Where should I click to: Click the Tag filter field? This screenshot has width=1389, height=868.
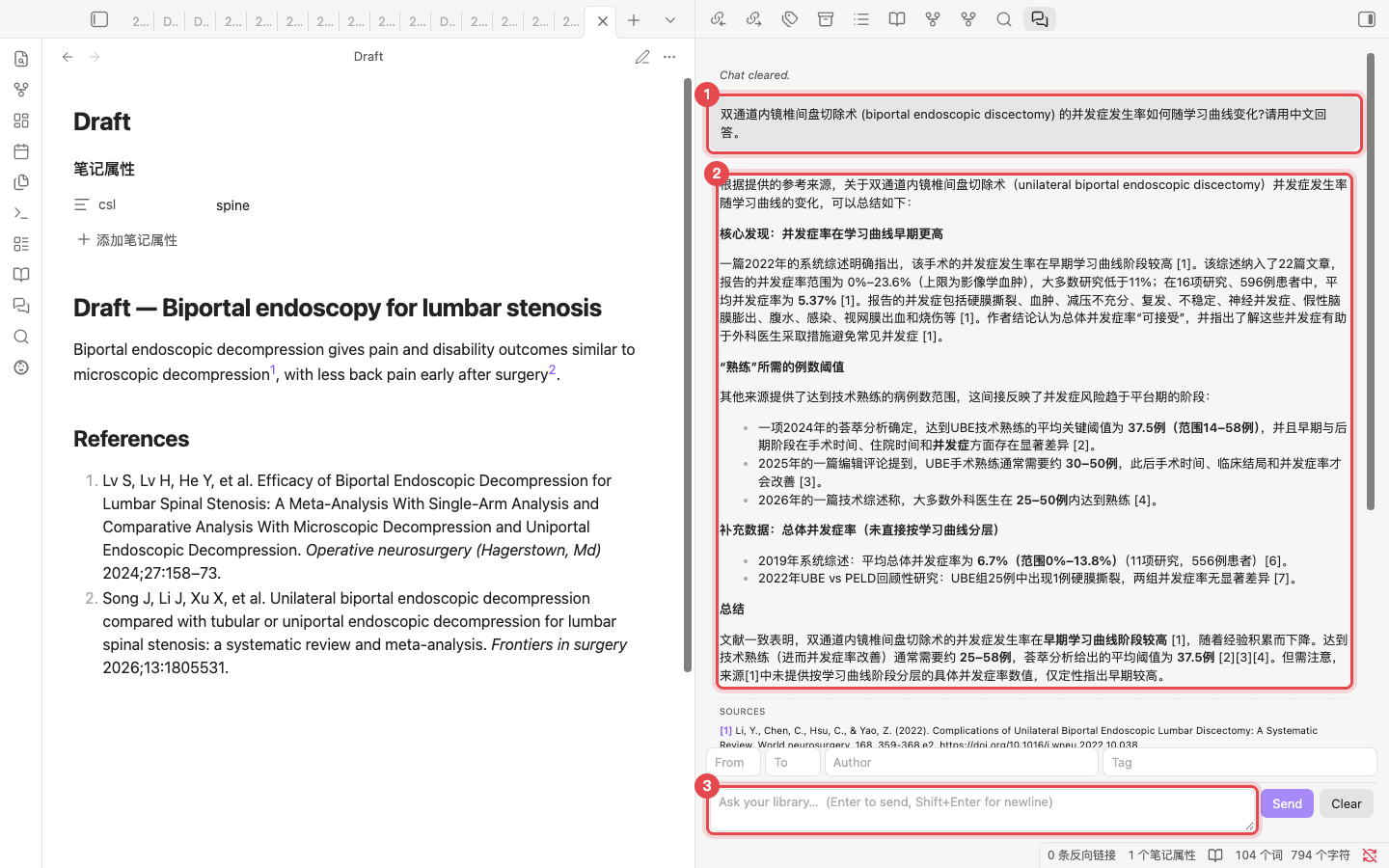pyautogui.click(x=1239, y=762)
